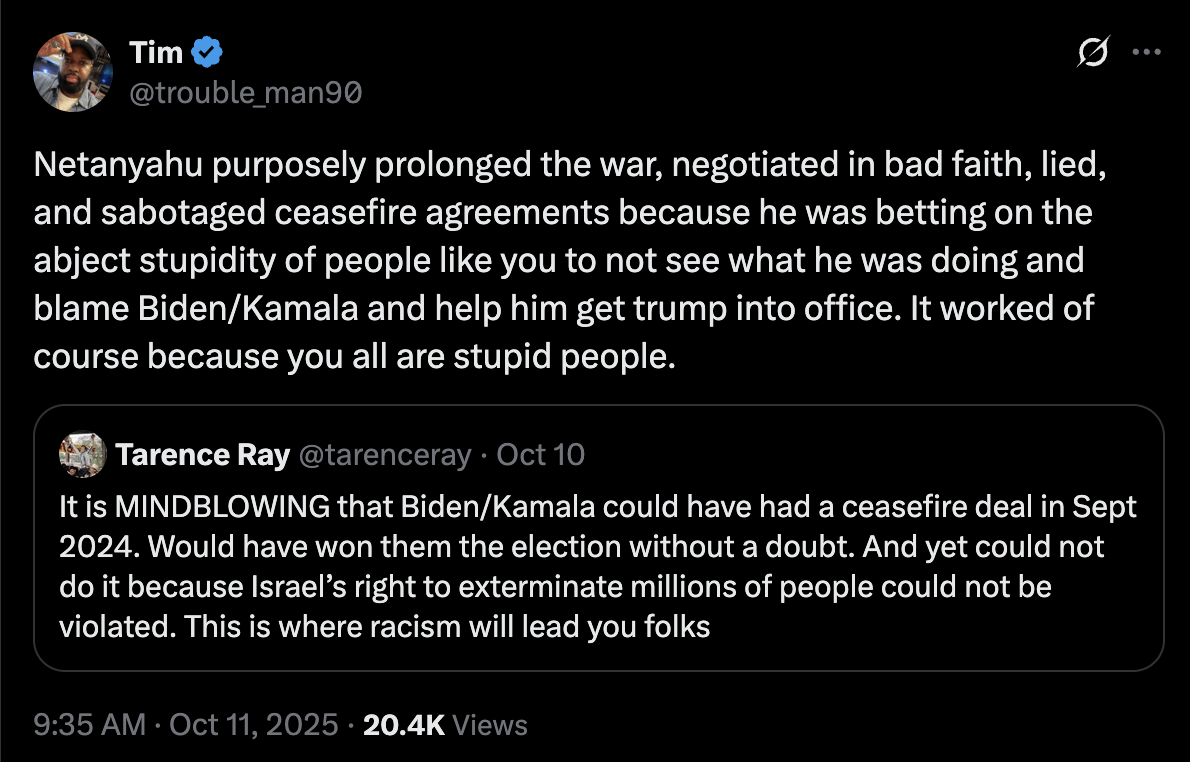Visit the @trouble_man90 handle

coord(245,93)
